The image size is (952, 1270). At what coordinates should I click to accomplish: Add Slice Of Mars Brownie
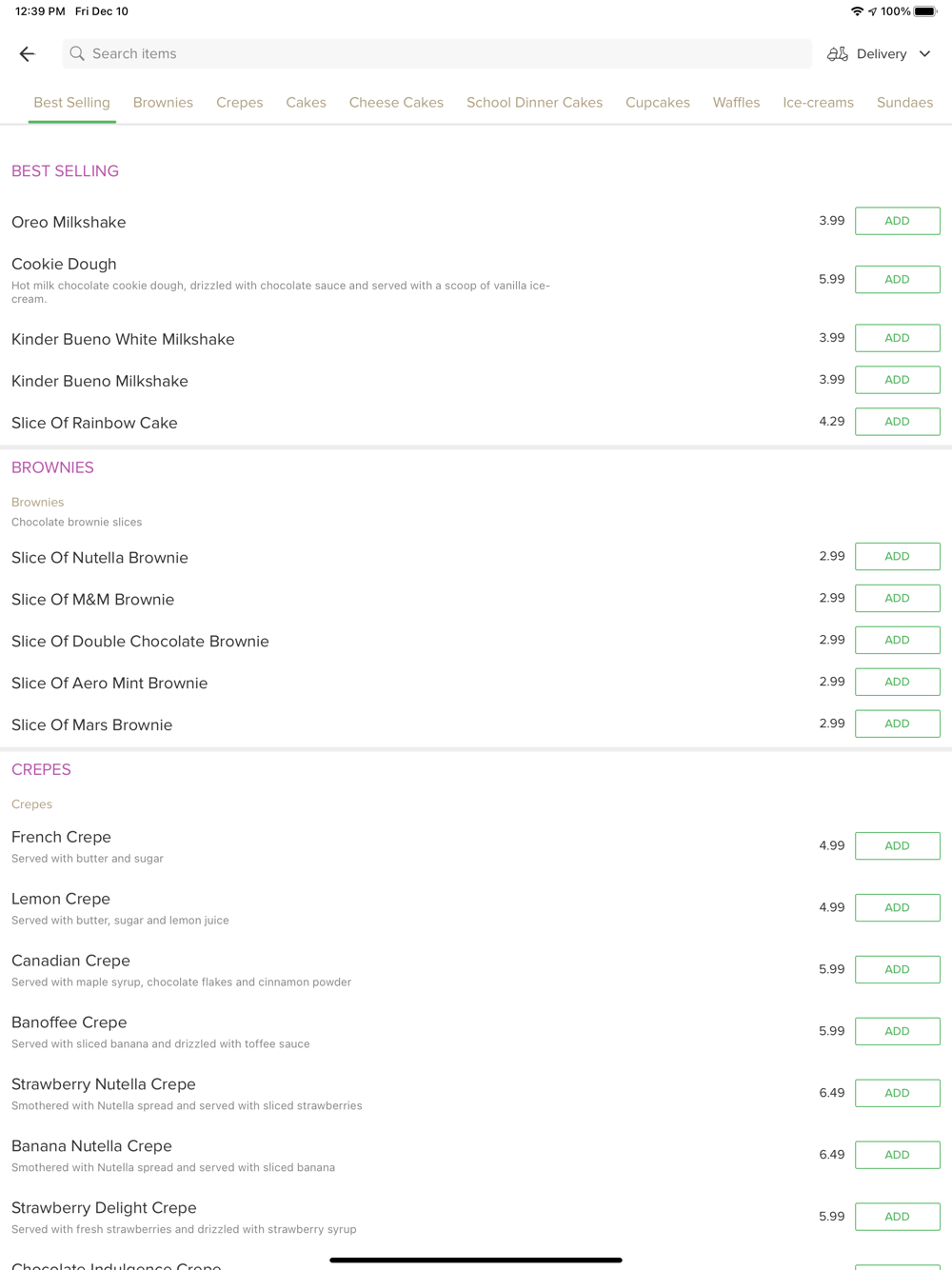point(897,724)
